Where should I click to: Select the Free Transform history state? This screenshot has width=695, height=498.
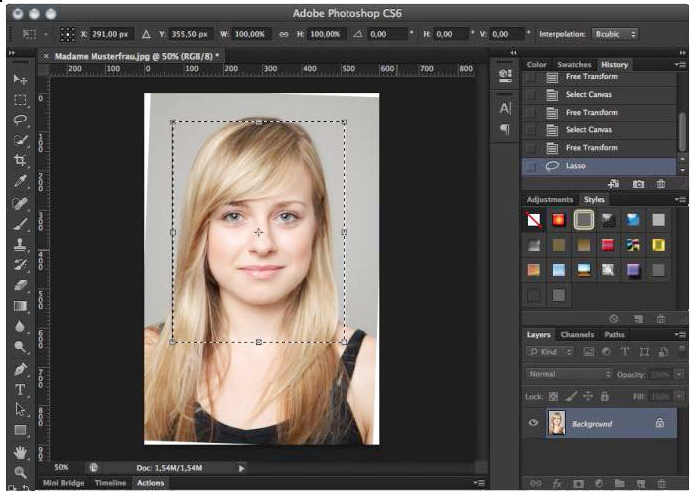tap(591, 148)
